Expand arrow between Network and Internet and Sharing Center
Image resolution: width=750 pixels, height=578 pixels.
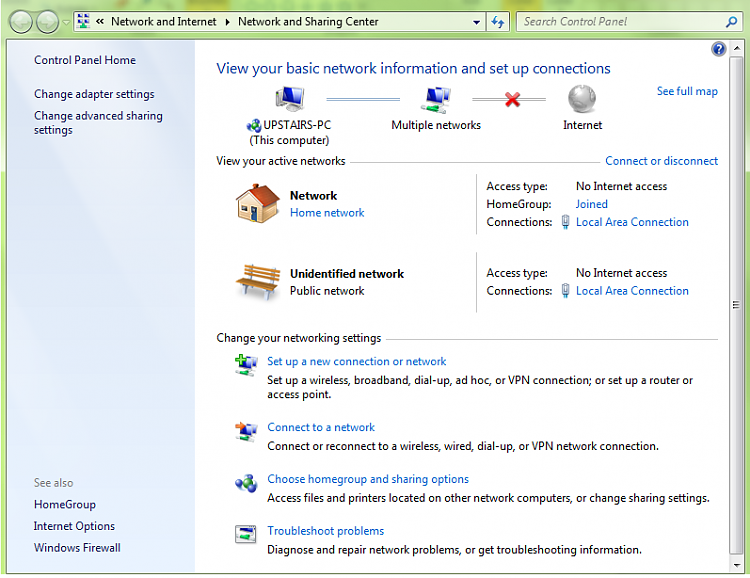(228, 22)
